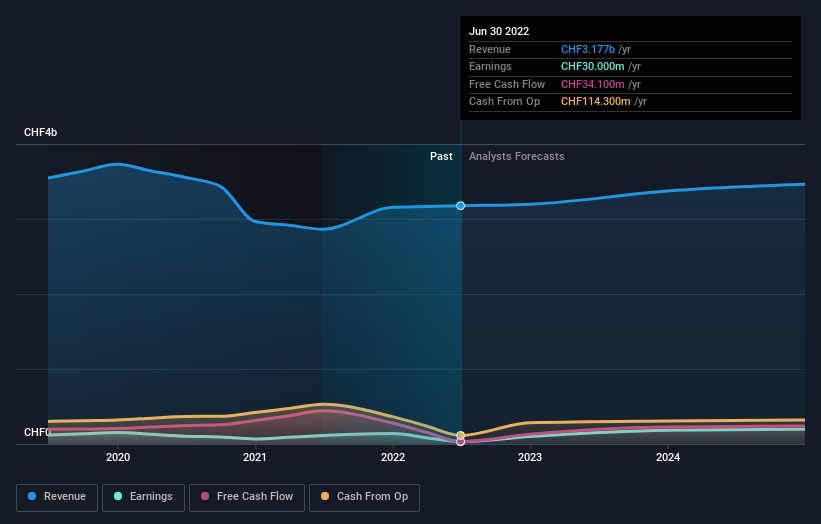Click the pink Free Cash Flow data marker
The width and height of the screenshot is (821, 524).
460,442
